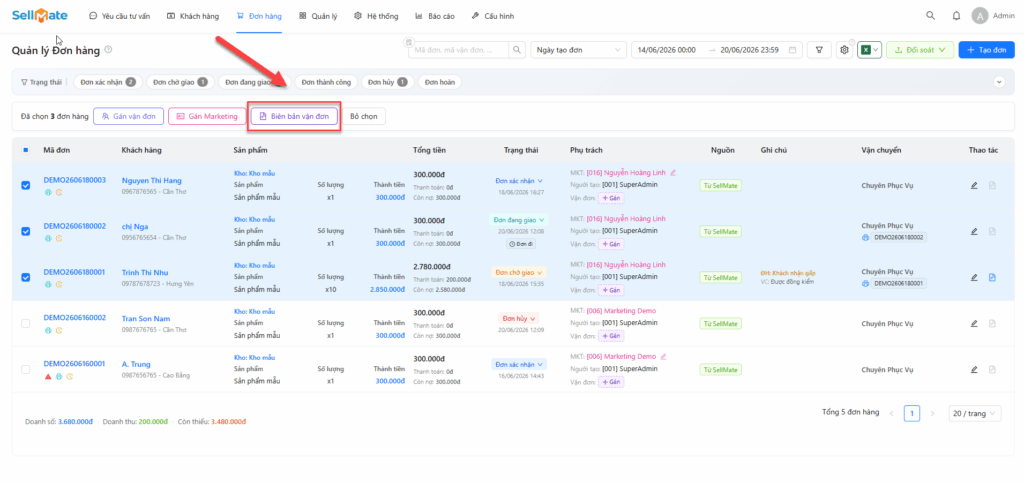
Task: Edit order DEMO2606180003 with pencil icon
Action: click(974, 185)
